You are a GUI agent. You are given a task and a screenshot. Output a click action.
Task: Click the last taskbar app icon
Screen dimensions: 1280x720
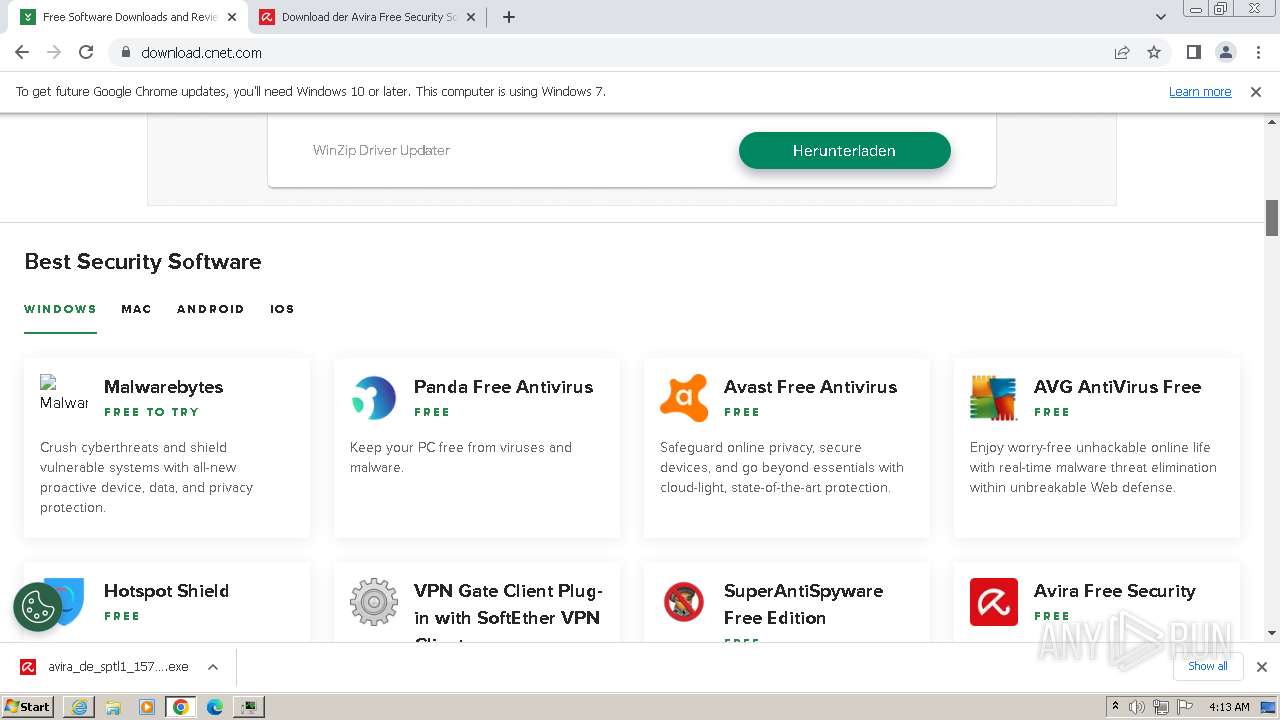pyautogui.click(x=249, y=707)
